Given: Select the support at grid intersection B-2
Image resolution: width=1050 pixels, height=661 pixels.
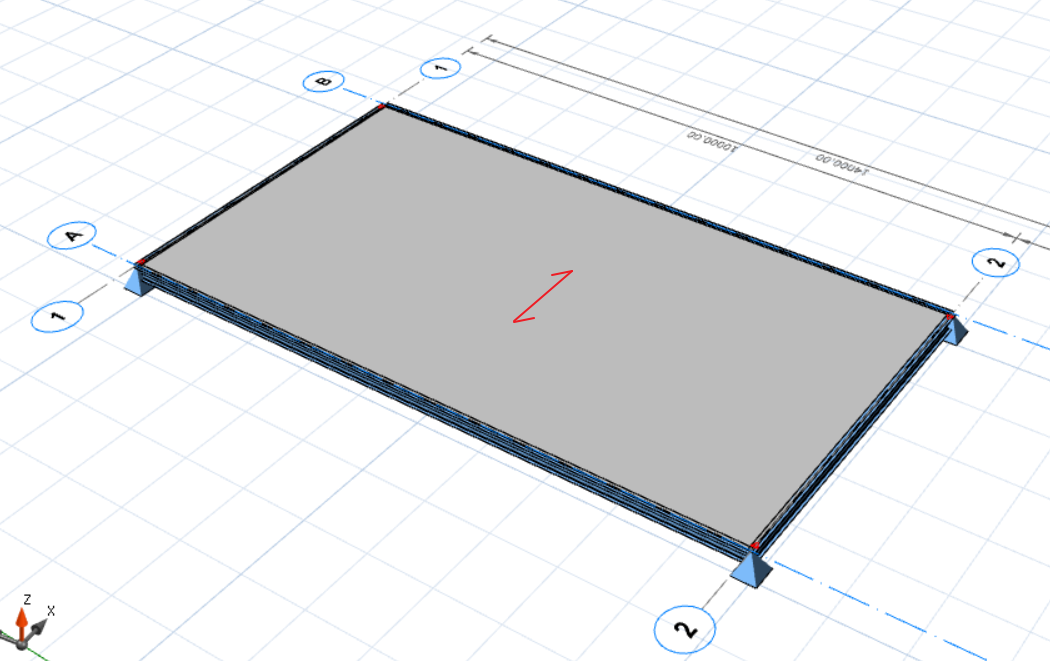Looking at the screenshot, I should coord(955,331).
